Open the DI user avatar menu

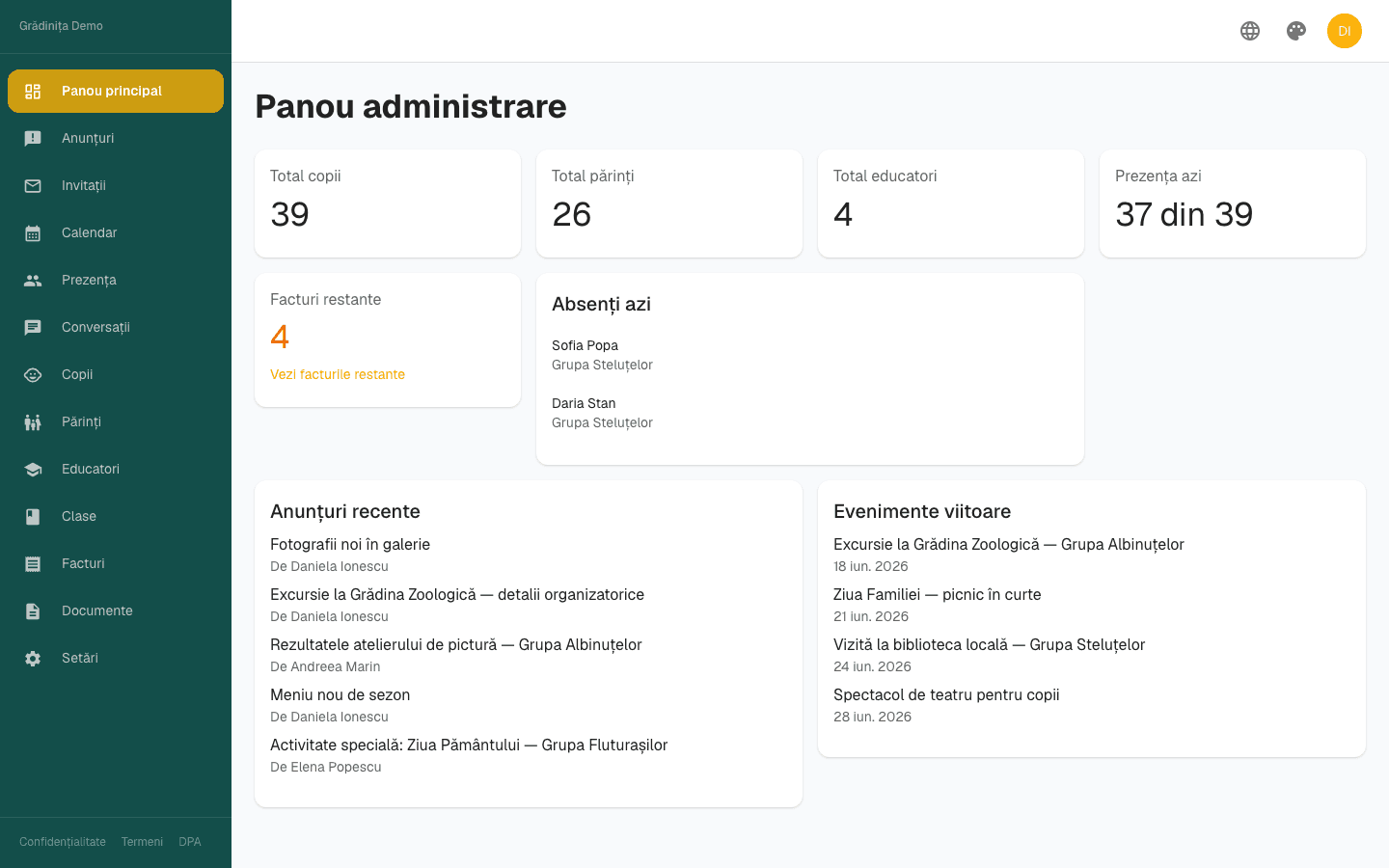(1345, 31)
